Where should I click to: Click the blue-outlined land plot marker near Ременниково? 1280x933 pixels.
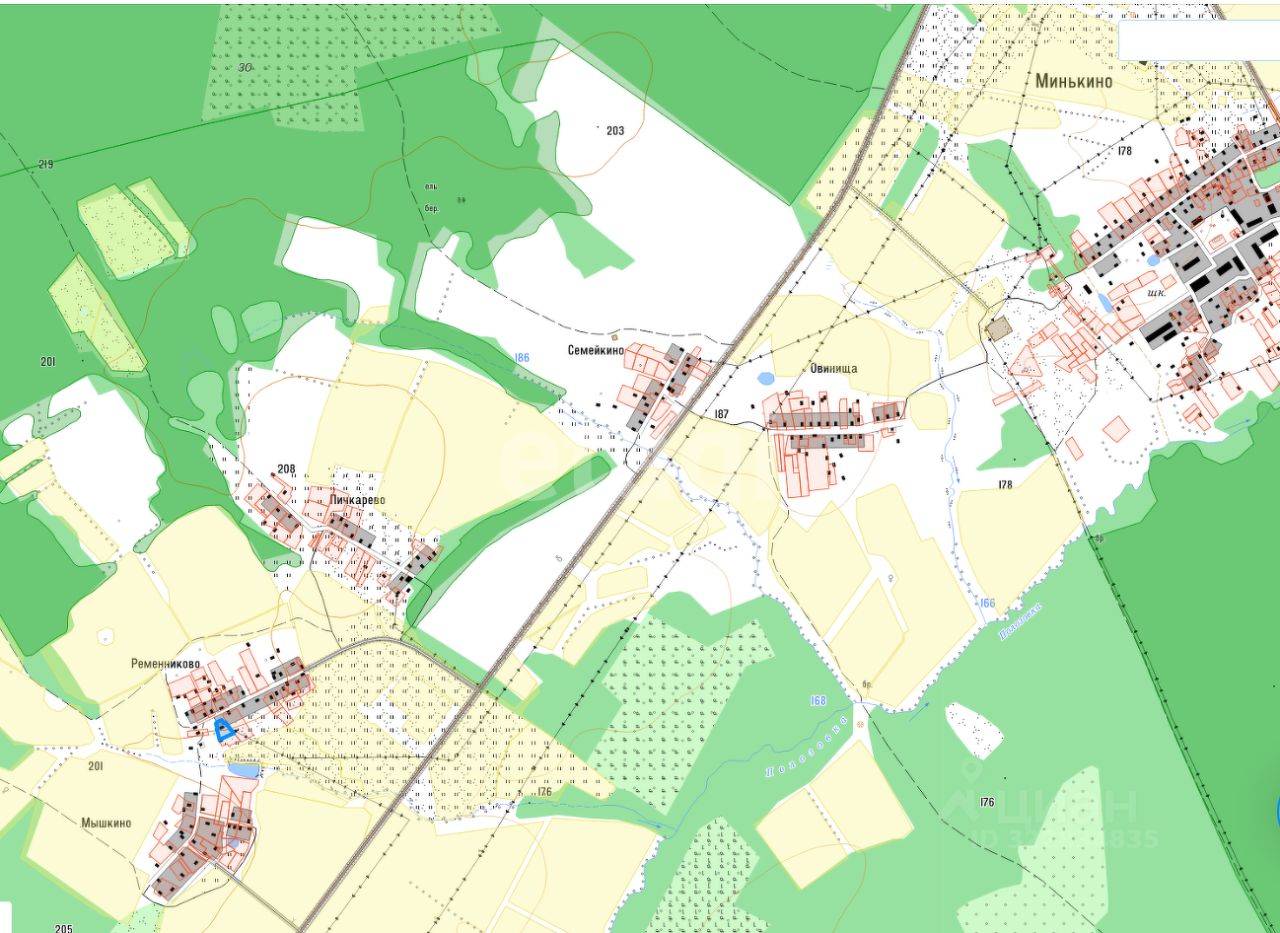click(x=226, y=730)
